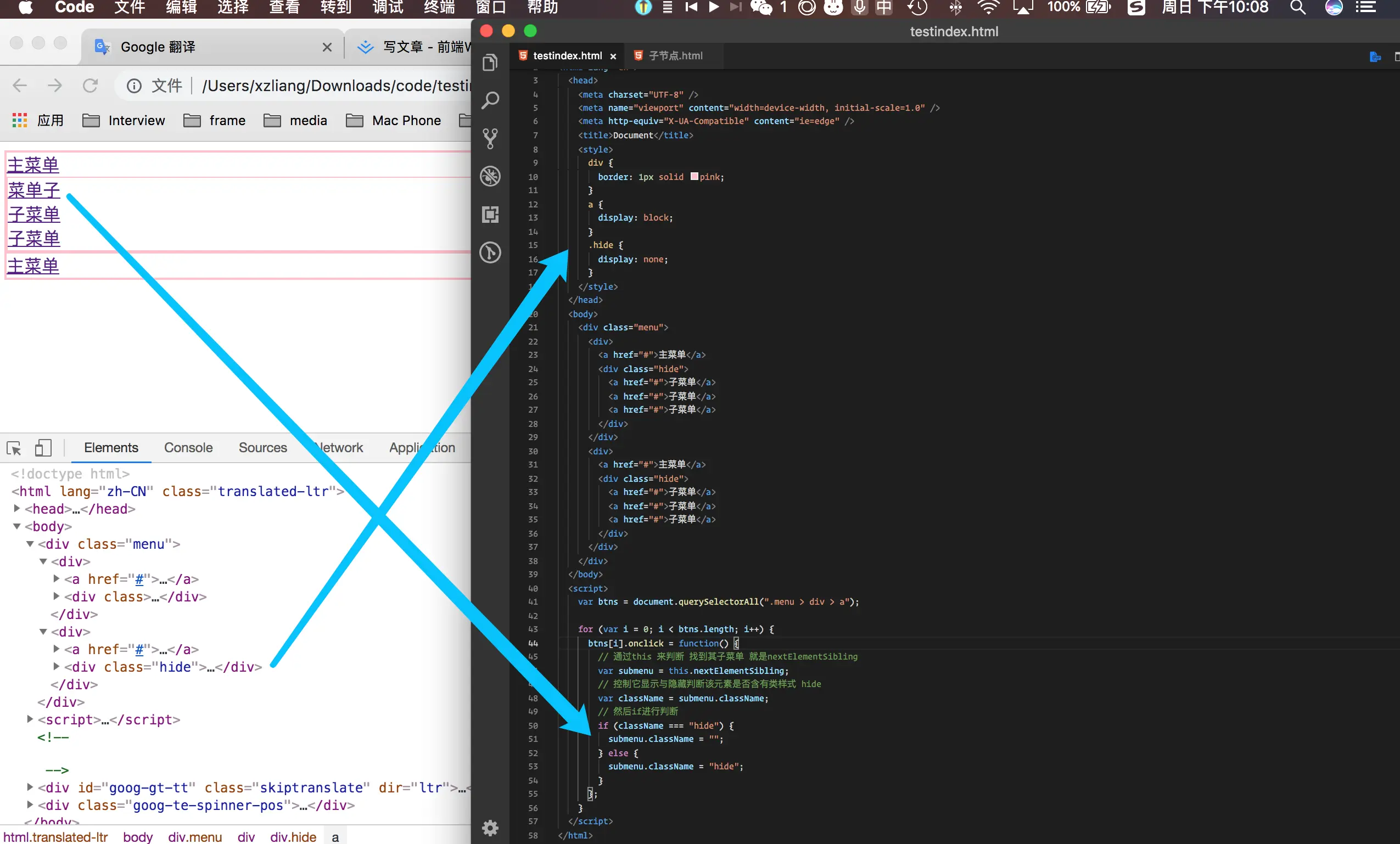Image resolution: width=1400 pixels, height=844 pixels.
Task: Toggle the DevTools device toolbar icon
Action: [x=43, y=448]
